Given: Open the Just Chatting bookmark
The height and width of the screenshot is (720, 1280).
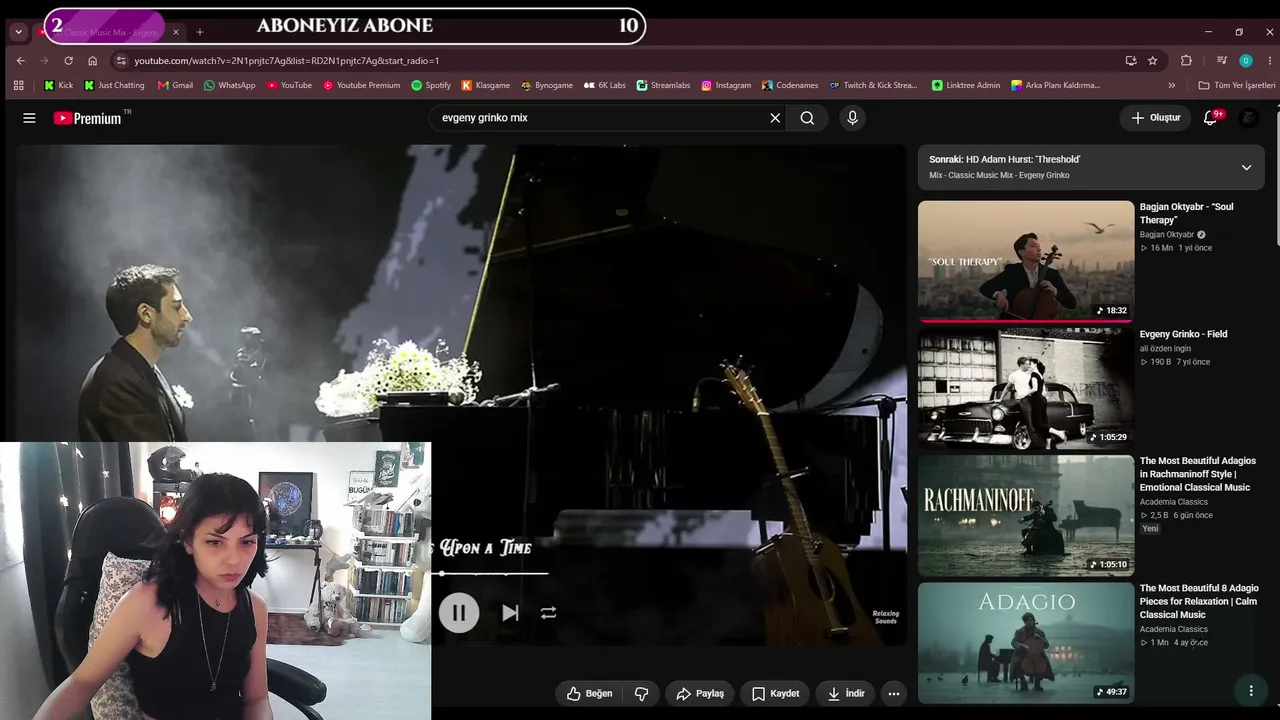Looking at the screenshot, I should point(114,85).
